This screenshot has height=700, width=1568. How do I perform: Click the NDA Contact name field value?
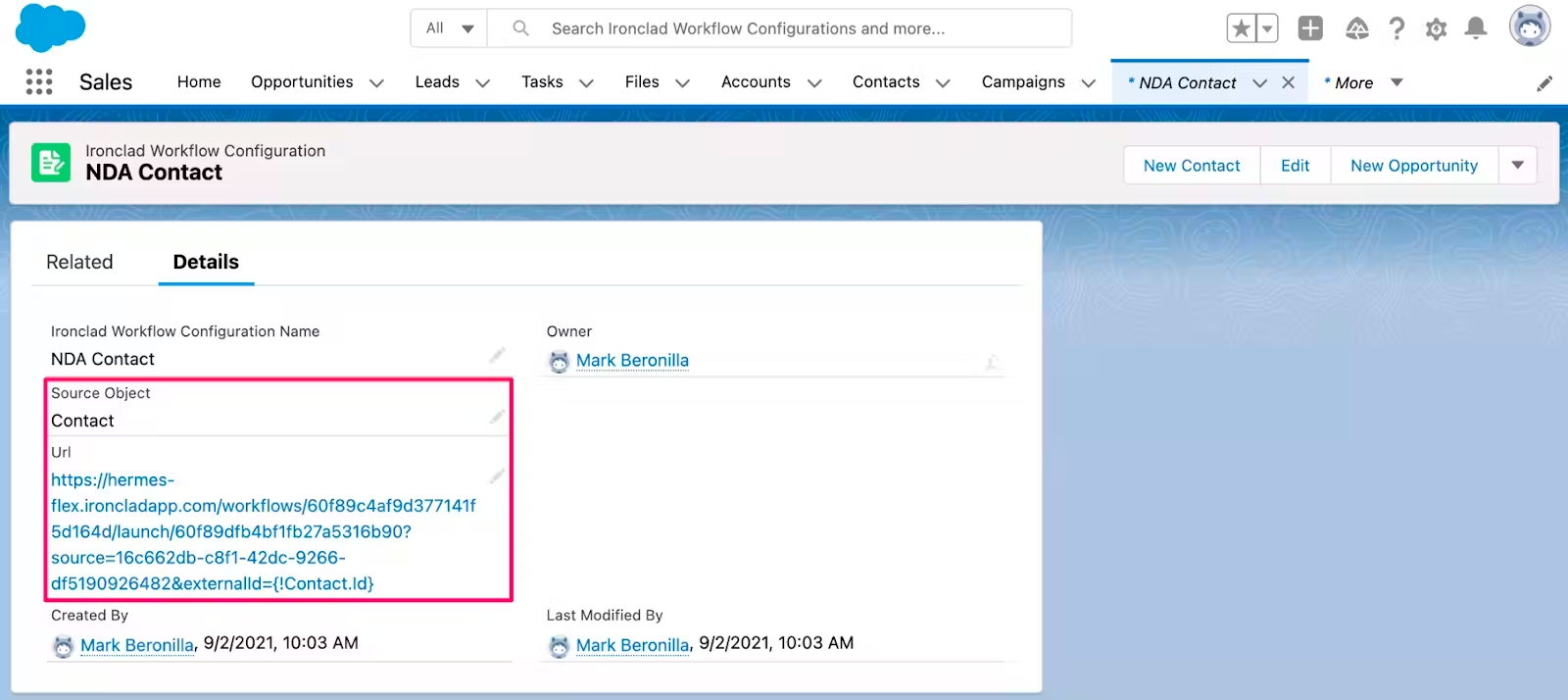pos(103,359)
